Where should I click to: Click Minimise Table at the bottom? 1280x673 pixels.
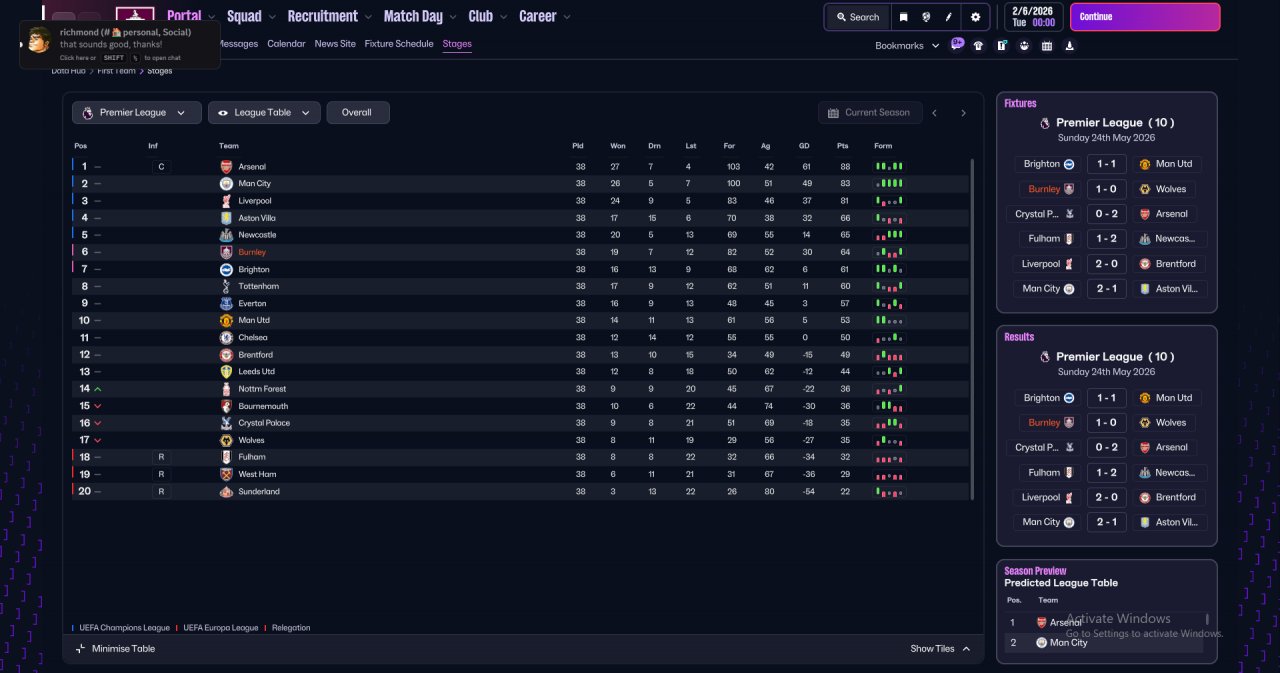(x=115, y=649)
